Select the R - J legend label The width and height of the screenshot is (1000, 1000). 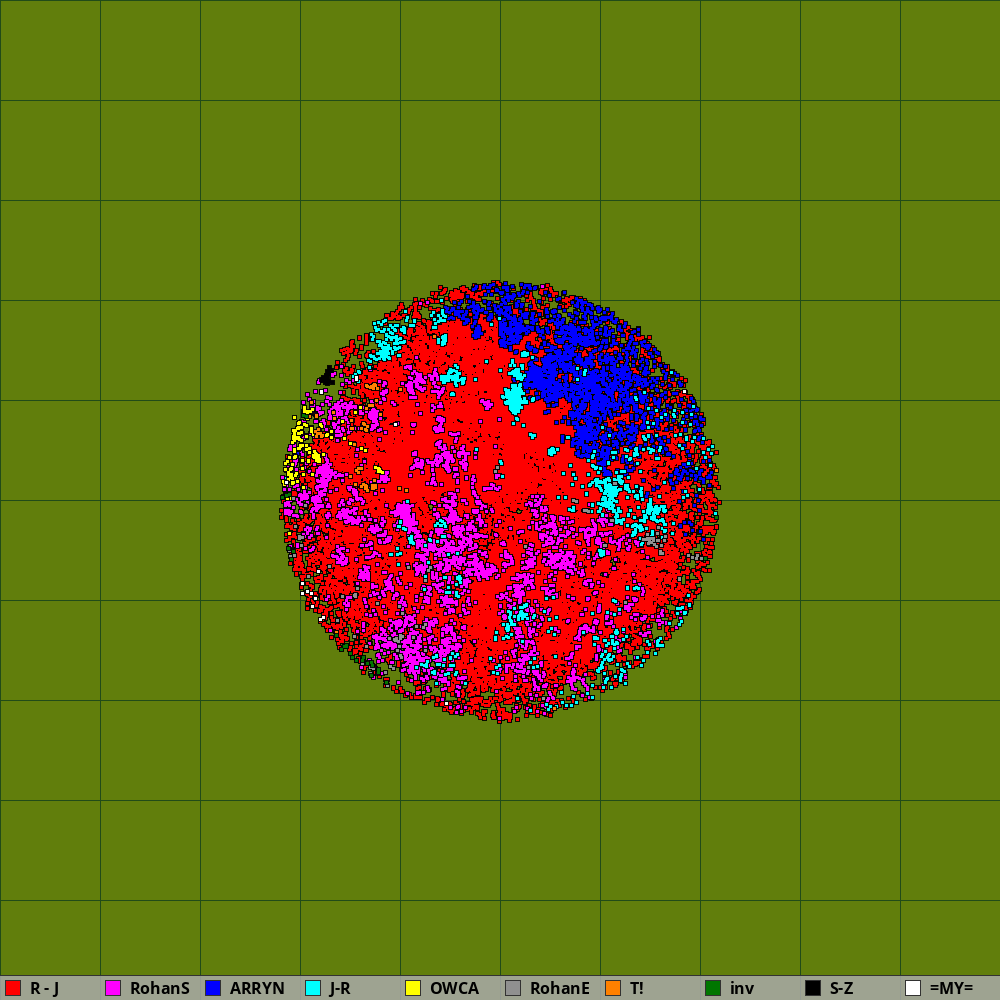click(45, 988)
